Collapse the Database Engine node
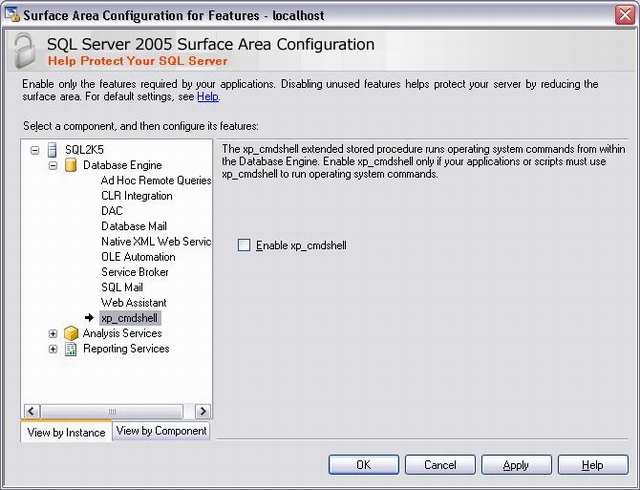The image size is (640, 490). click(x=53, y=165)
